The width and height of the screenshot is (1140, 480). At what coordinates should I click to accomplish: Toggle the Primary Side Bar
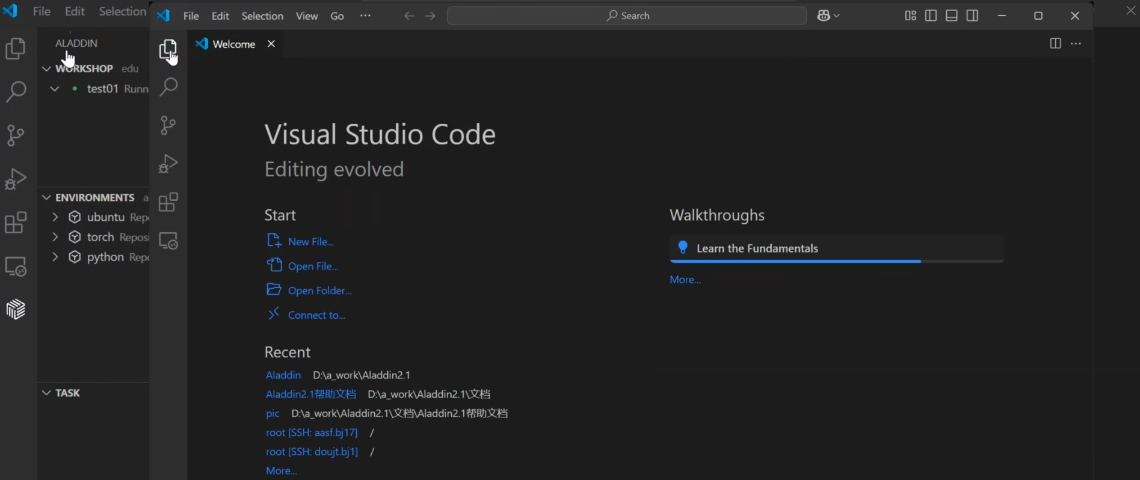point(931,15)
